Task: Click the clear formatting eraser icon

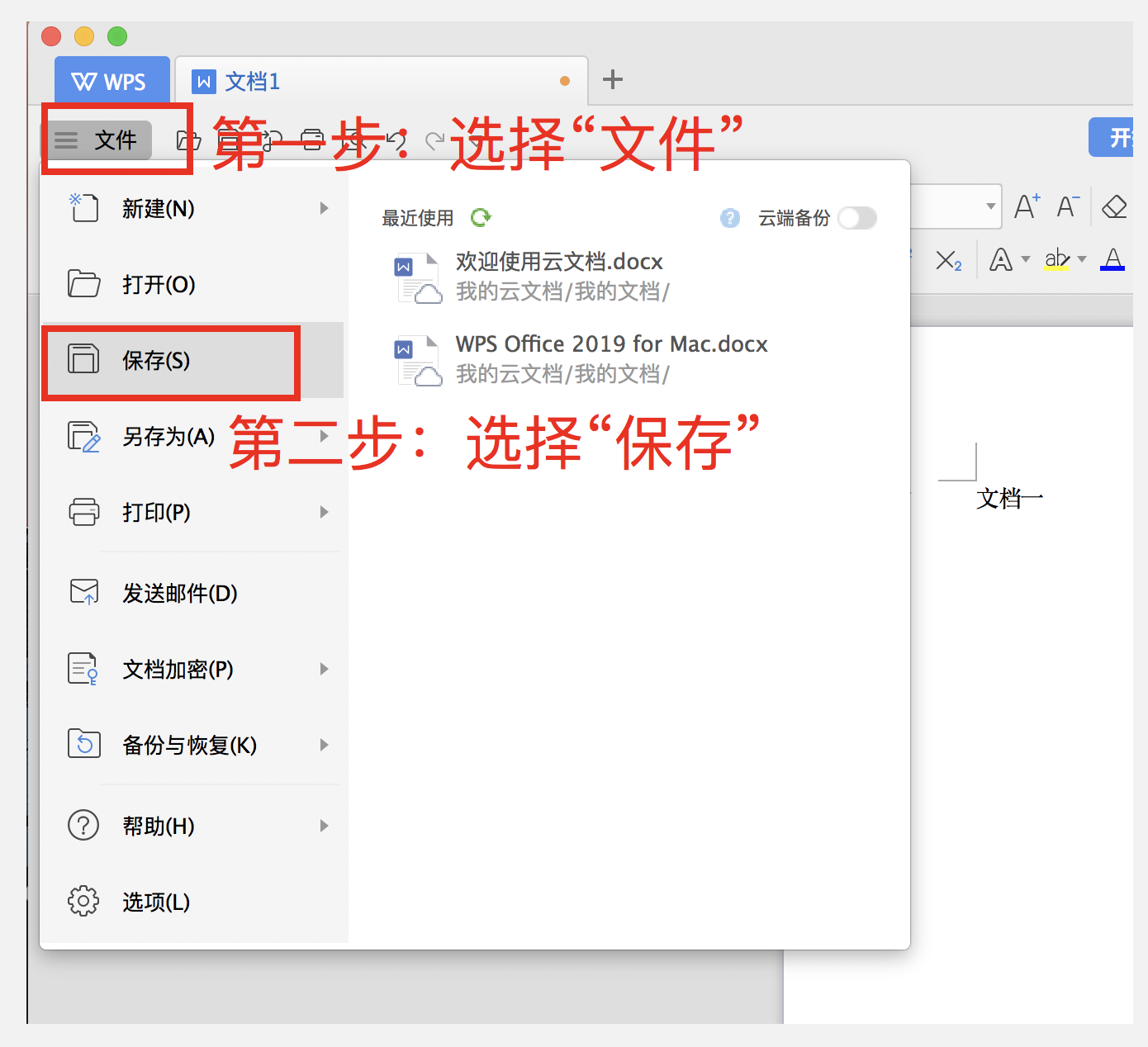Action: pos(1114,206)
